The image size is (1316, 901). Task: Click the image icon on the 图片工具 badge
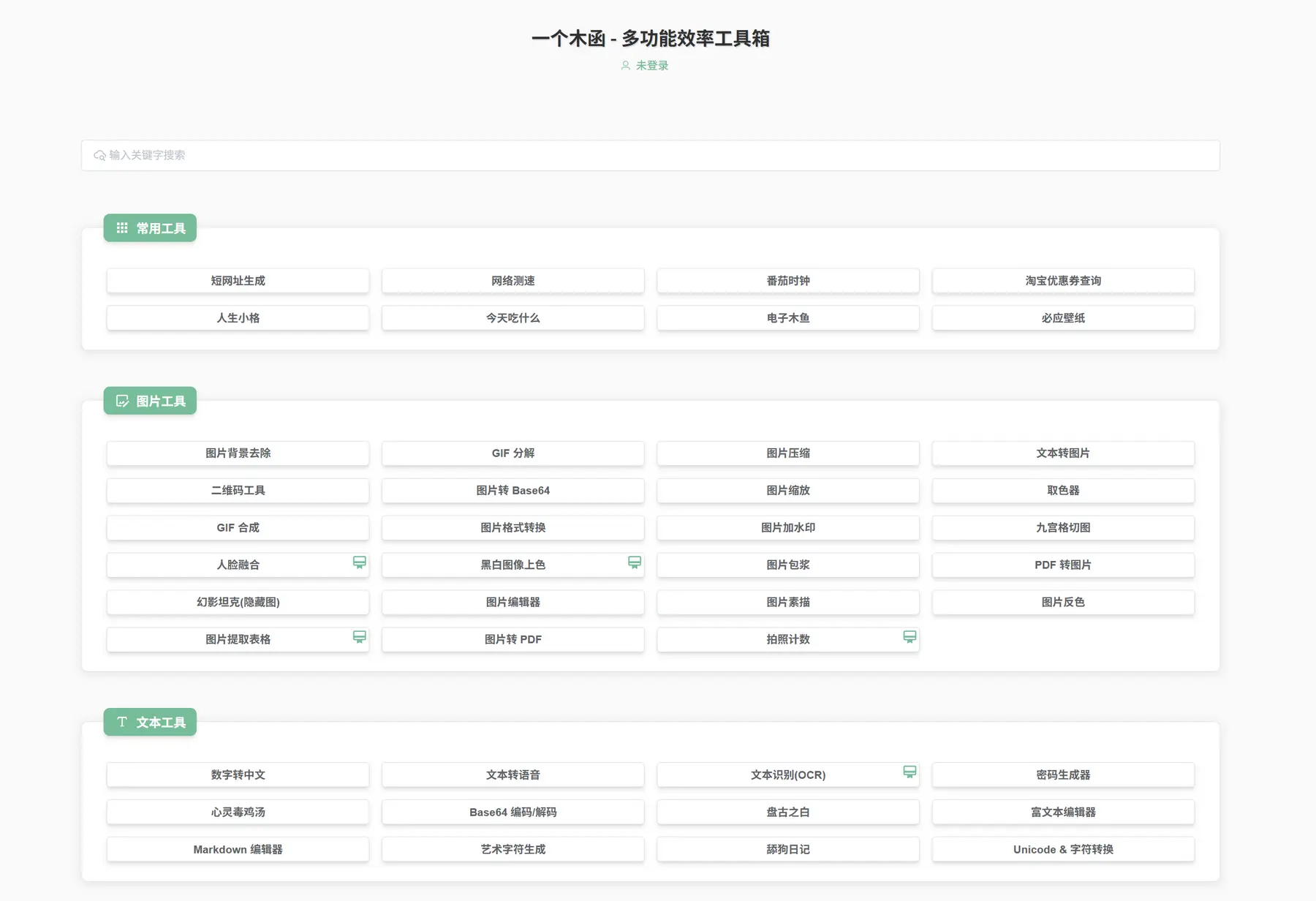click(122, 401)
